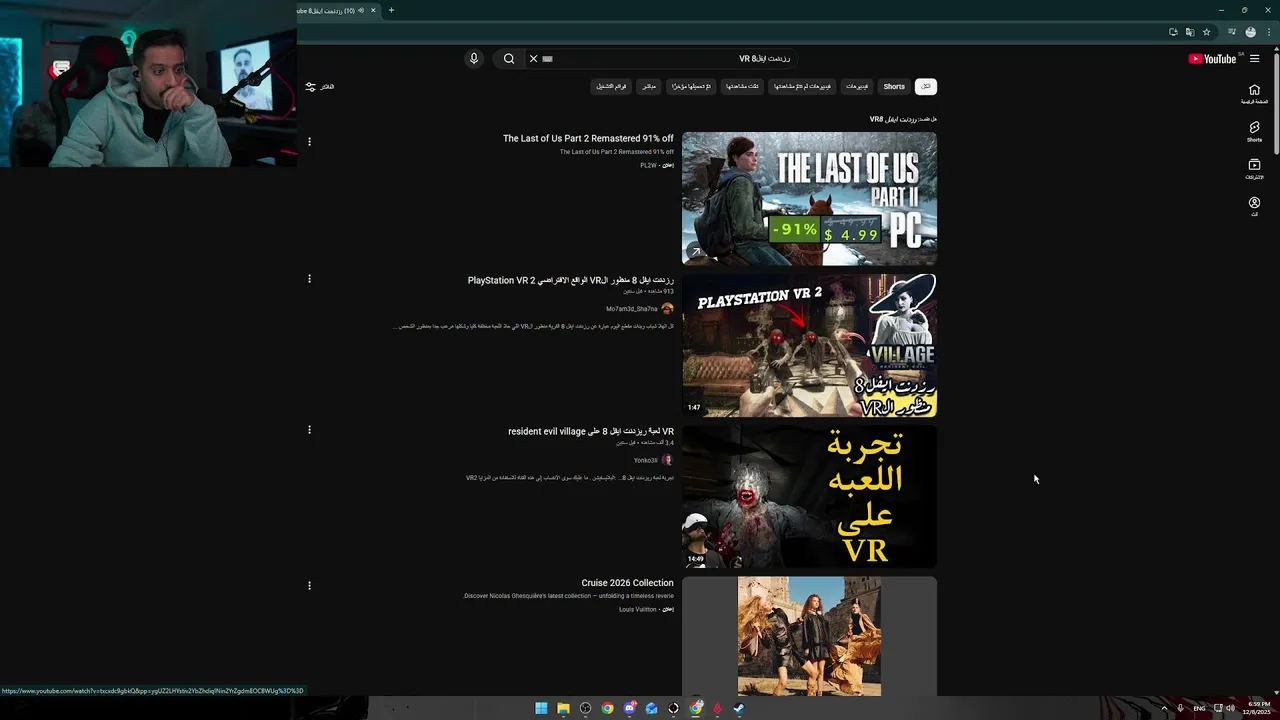This screenshot has width=1280, height=720.
Task: Click the search magnifier button
Action: point(509,59)
